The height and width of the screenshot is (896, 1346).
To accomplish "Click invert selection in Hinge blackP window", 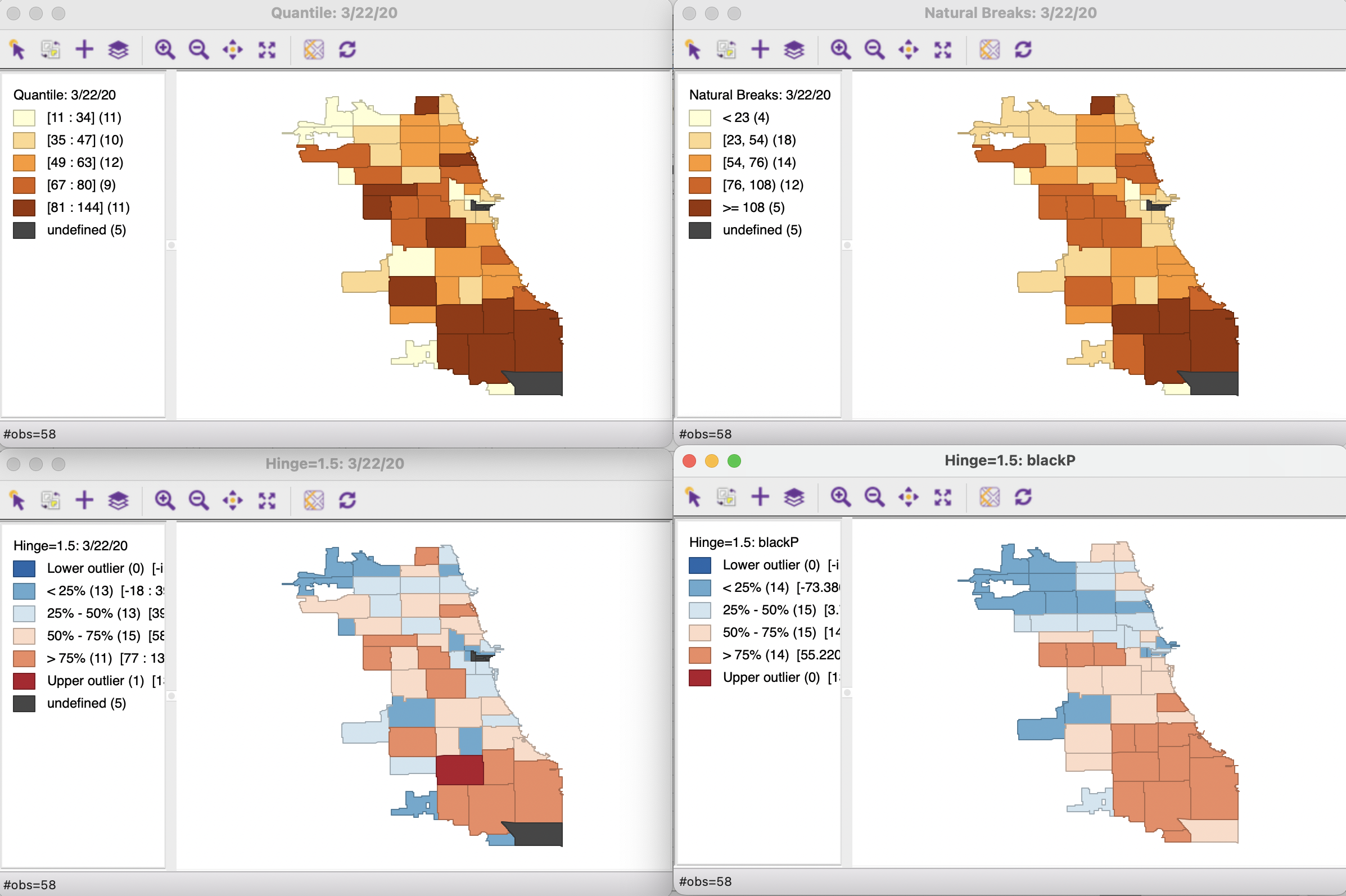I will (x=726, y=497).
